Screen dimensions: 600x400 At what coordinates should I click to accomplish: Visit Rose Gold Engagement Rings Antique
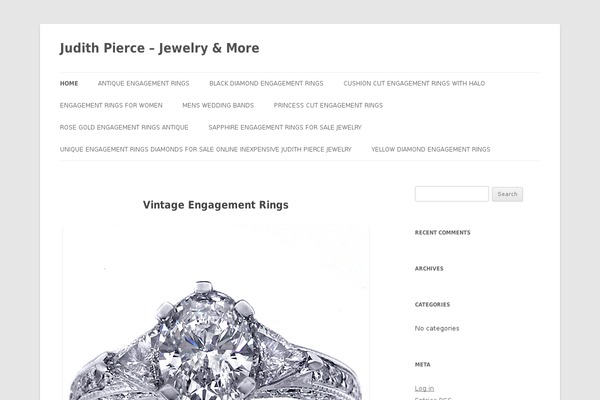coord(124,127)
